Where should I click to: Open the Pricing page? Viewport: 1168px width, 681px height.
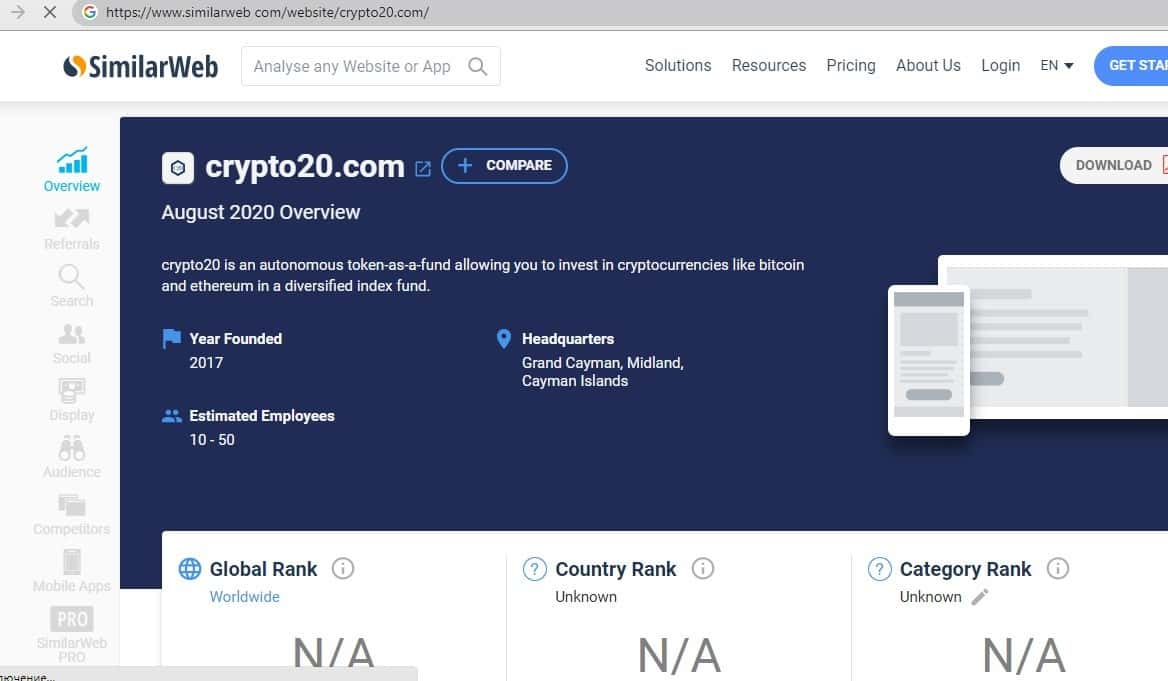pos(850,66)
